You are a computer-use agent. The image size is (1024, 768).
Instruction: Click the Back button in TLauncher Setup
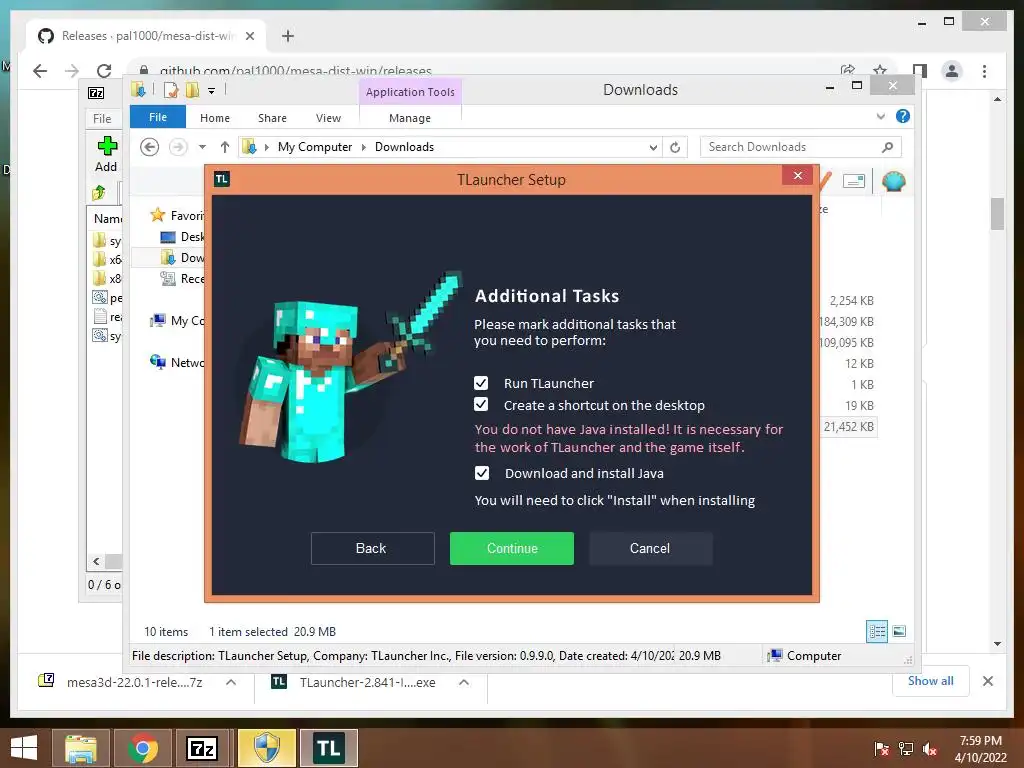372,548
